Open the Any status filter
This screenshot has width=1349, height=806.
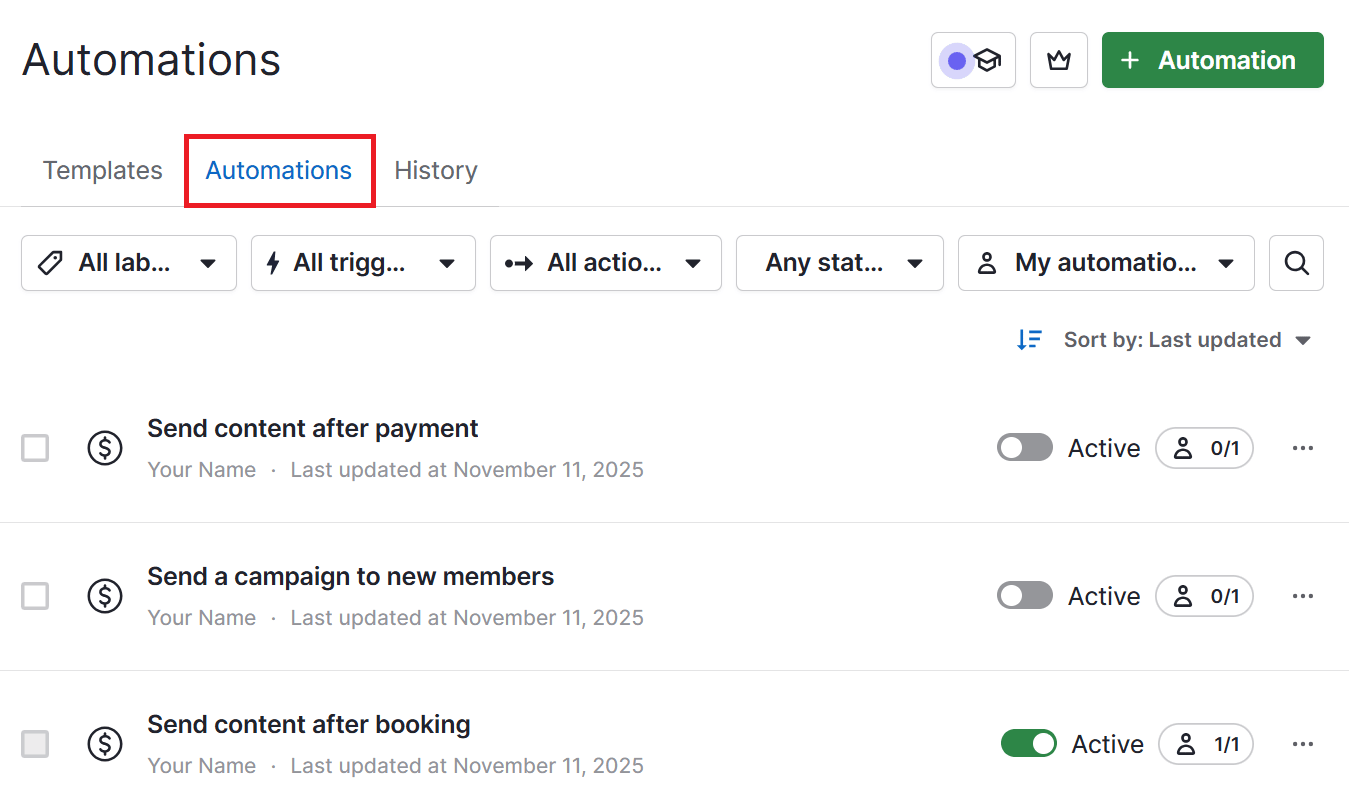[x=839, y=263]
